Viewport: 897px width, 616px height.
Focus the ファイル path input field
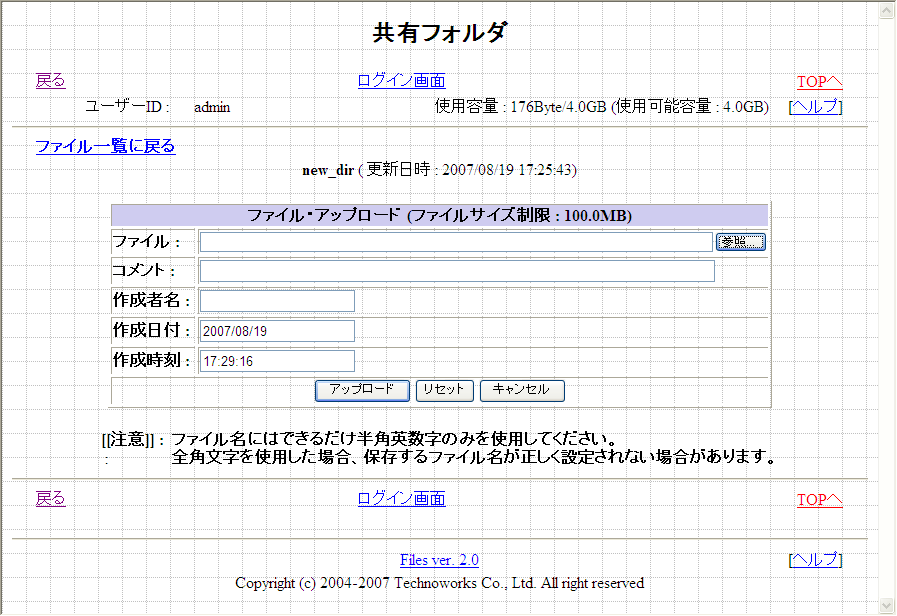(x=455, y=242)
